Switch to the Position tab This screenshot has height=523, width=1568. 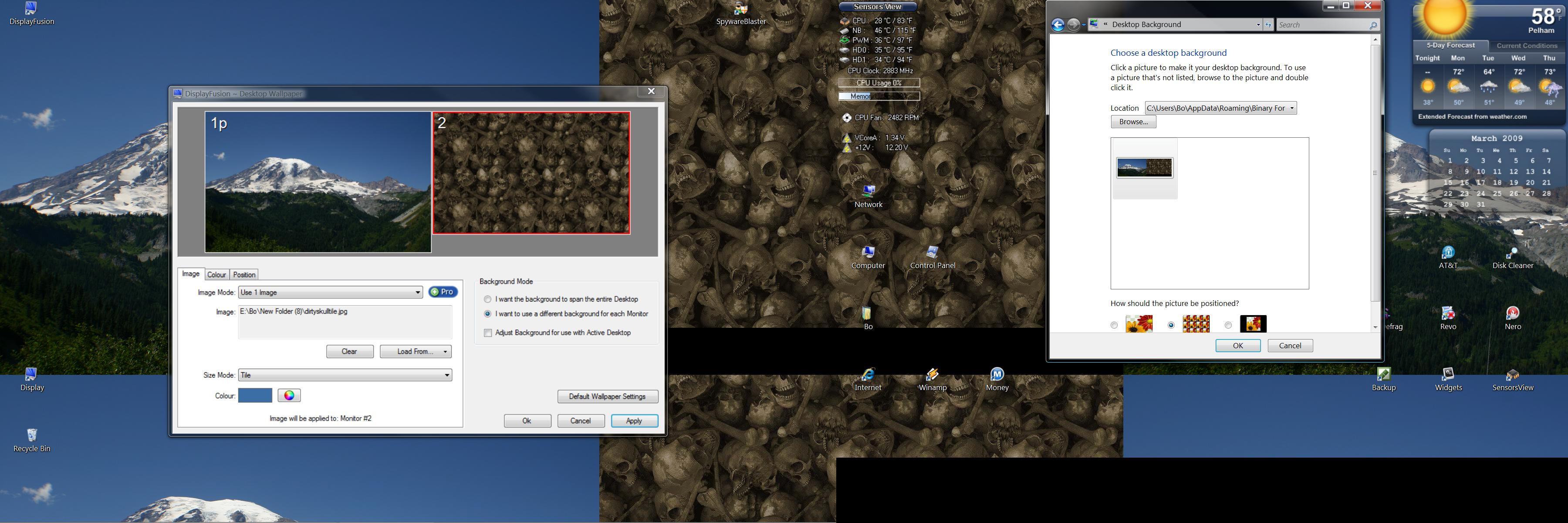click(x=244, y=275)
